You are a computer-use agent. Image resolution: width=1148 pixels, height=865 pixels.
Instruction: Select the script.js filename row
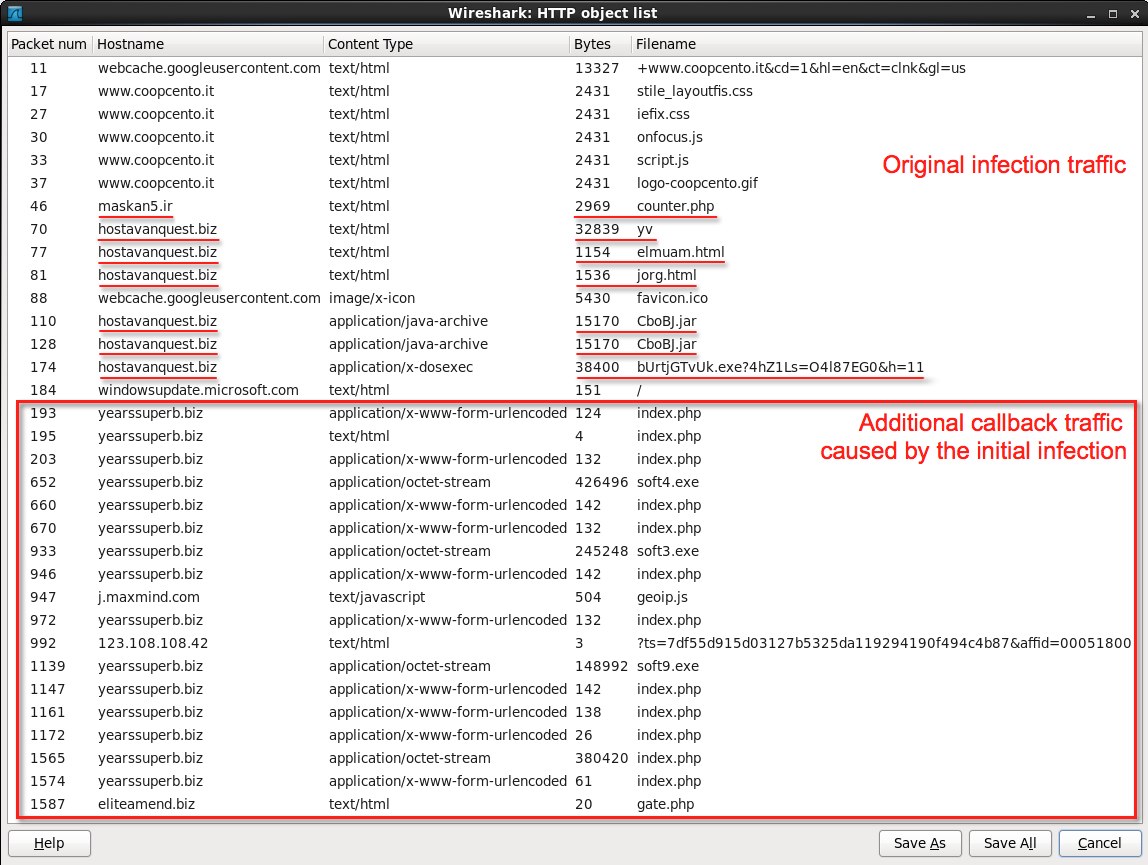pos(574,160)
